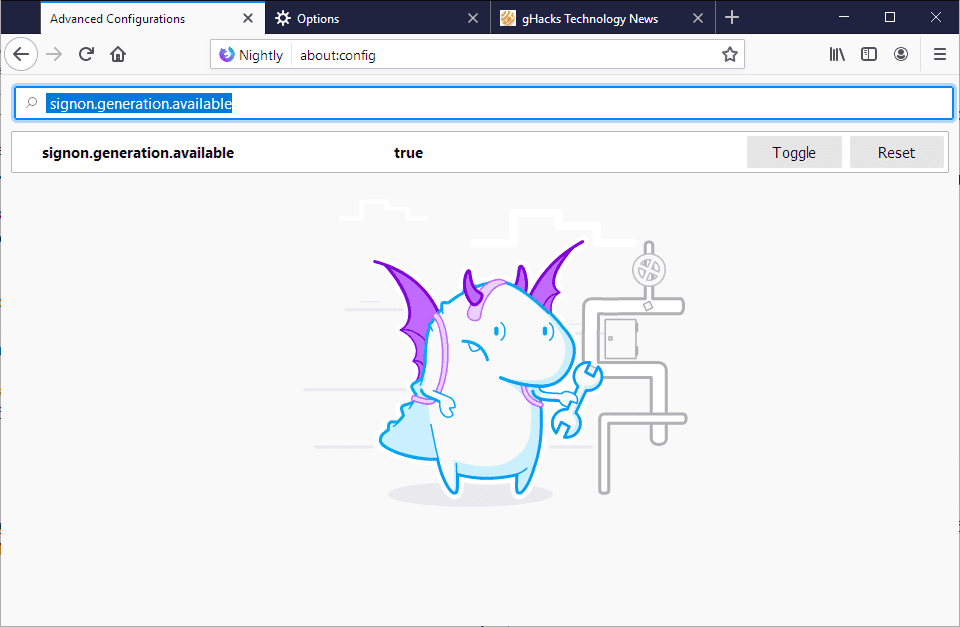This screenshot has height=627, width=960.
Task: Open the hamburger application menu
Action: 940,54
